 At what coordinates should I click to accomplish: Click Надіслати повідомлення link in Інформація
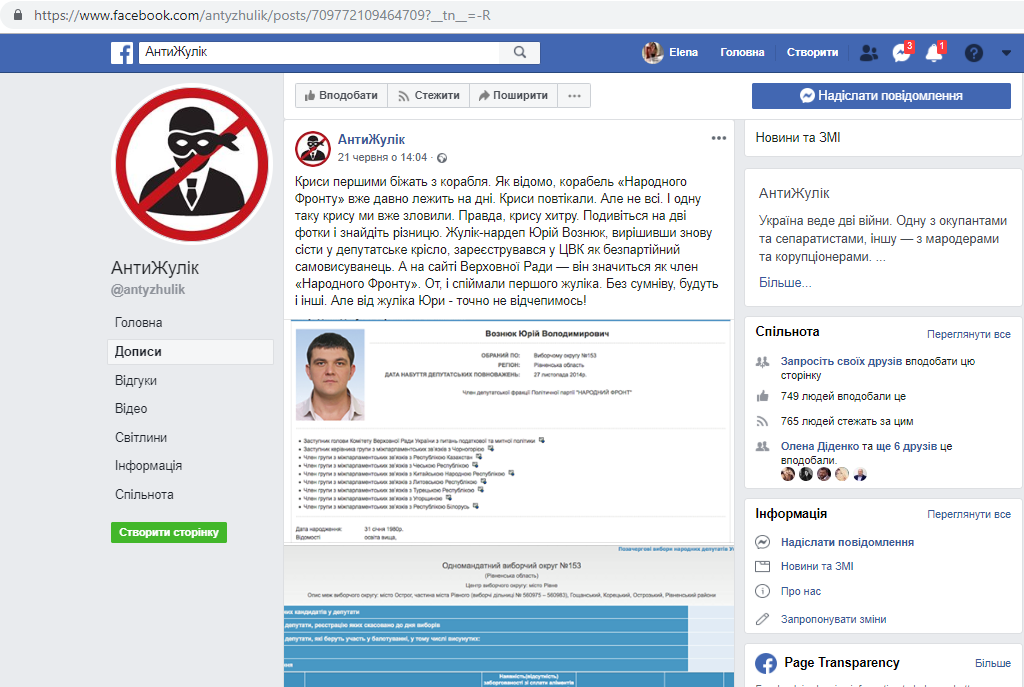[x=847, y=542]
